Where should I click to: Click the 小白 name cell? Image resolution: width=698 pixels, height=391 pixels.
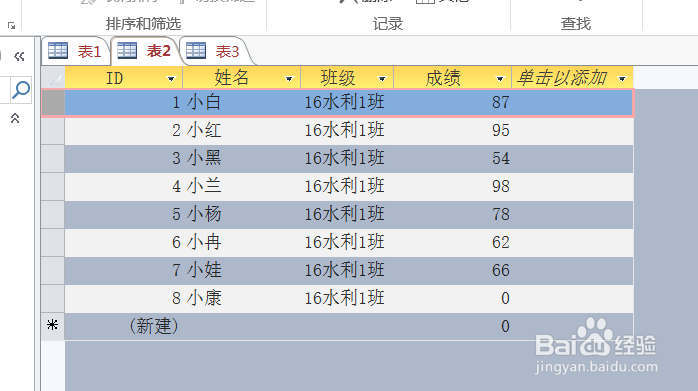(x=242, y=103)
